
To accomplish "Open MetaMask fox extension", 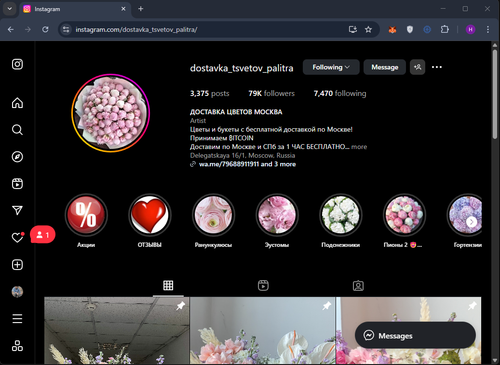I will (x=392, y=29).
